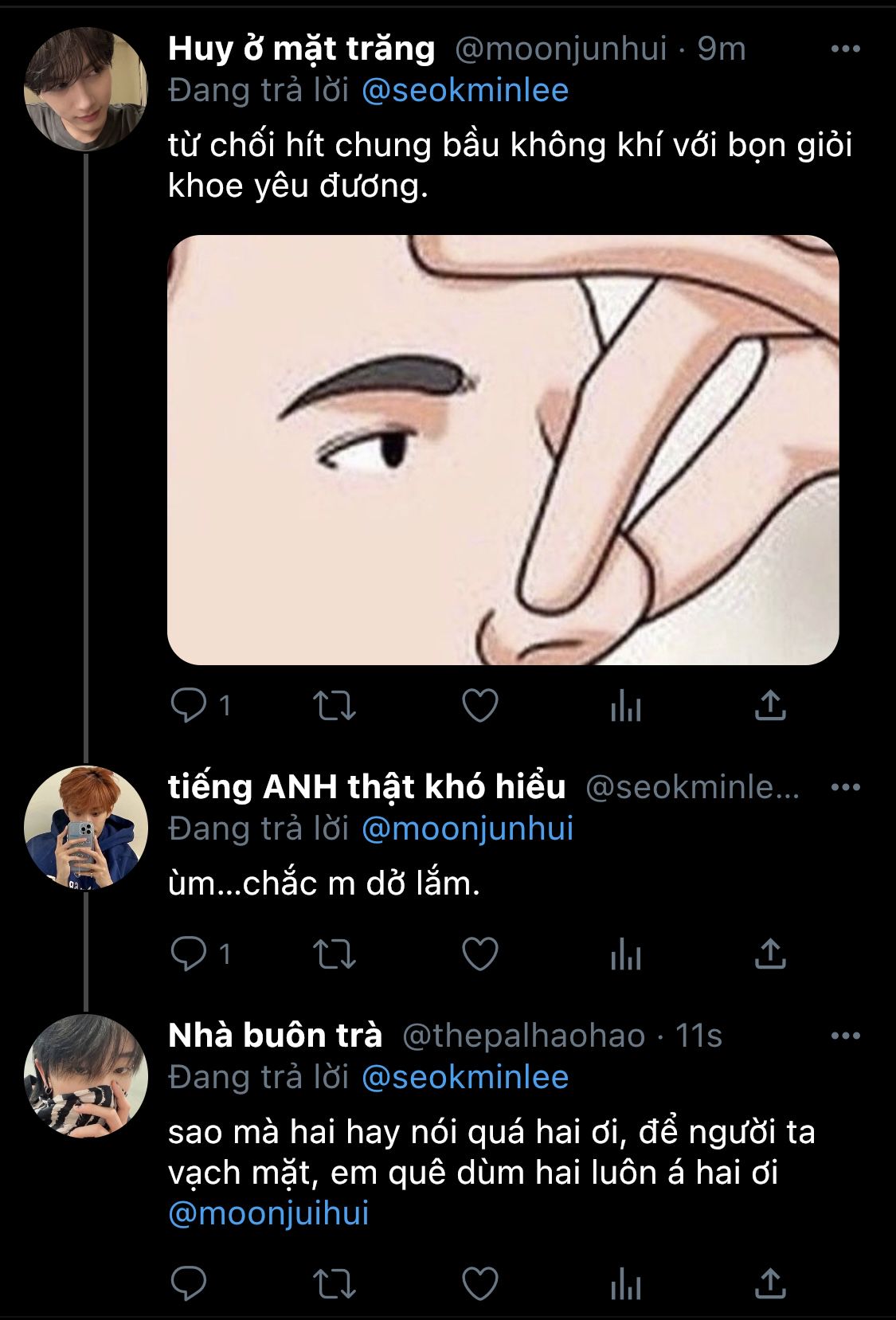896x1320 pixels.
Task: Retweet the moonjunhui tweet with image
Action: point(334,706)
